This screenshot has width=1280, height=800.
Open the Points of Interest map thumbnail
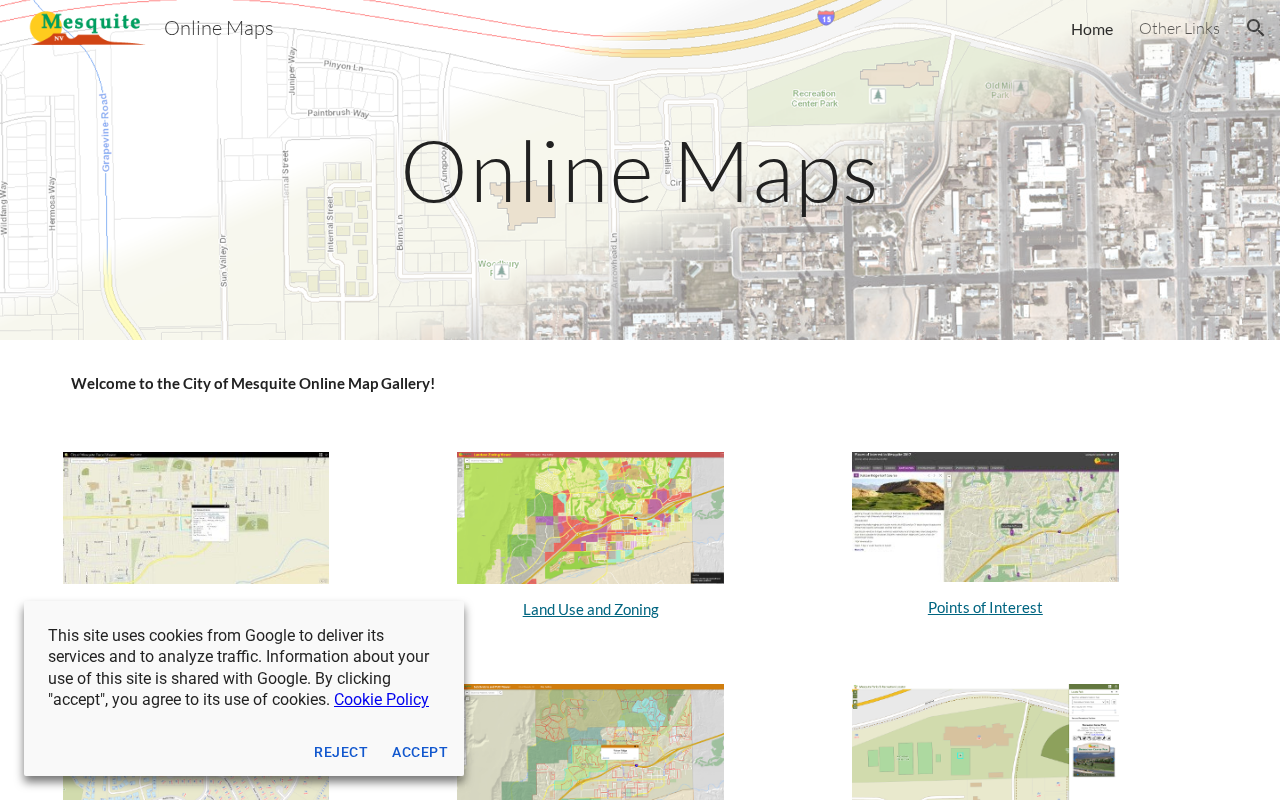coord(984,517)
